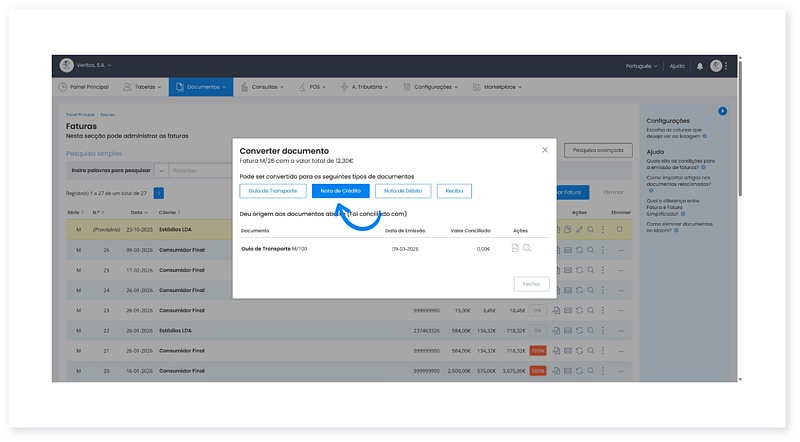The height and width of the screenshot is (442, 800).
Task: Open the Documentos menu
Action: [200, 87]
